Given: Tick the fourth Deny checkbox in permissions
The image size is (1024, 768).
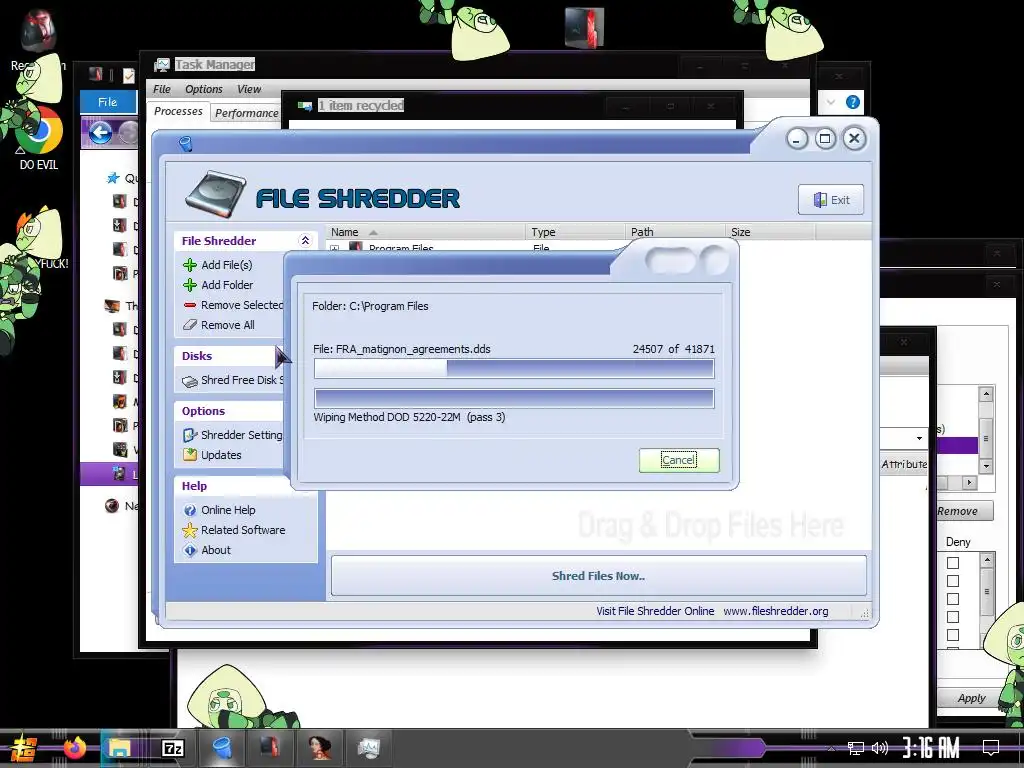Looking at the screenshot, I should coord(953,617).
